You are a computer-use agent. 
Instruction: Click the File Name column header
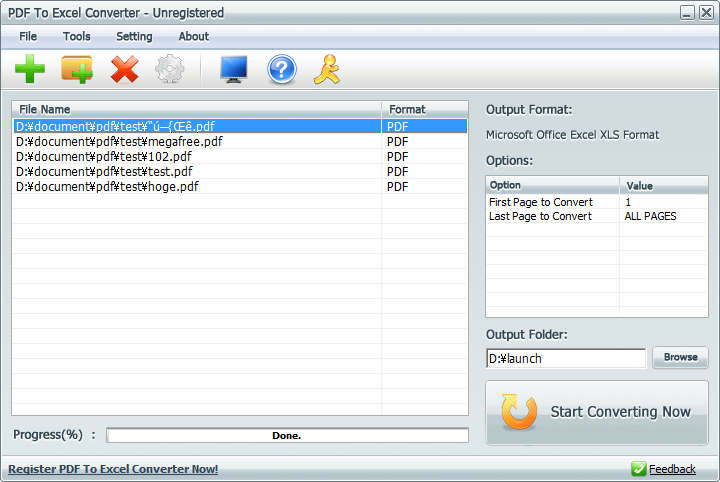(x=197, y=109)
